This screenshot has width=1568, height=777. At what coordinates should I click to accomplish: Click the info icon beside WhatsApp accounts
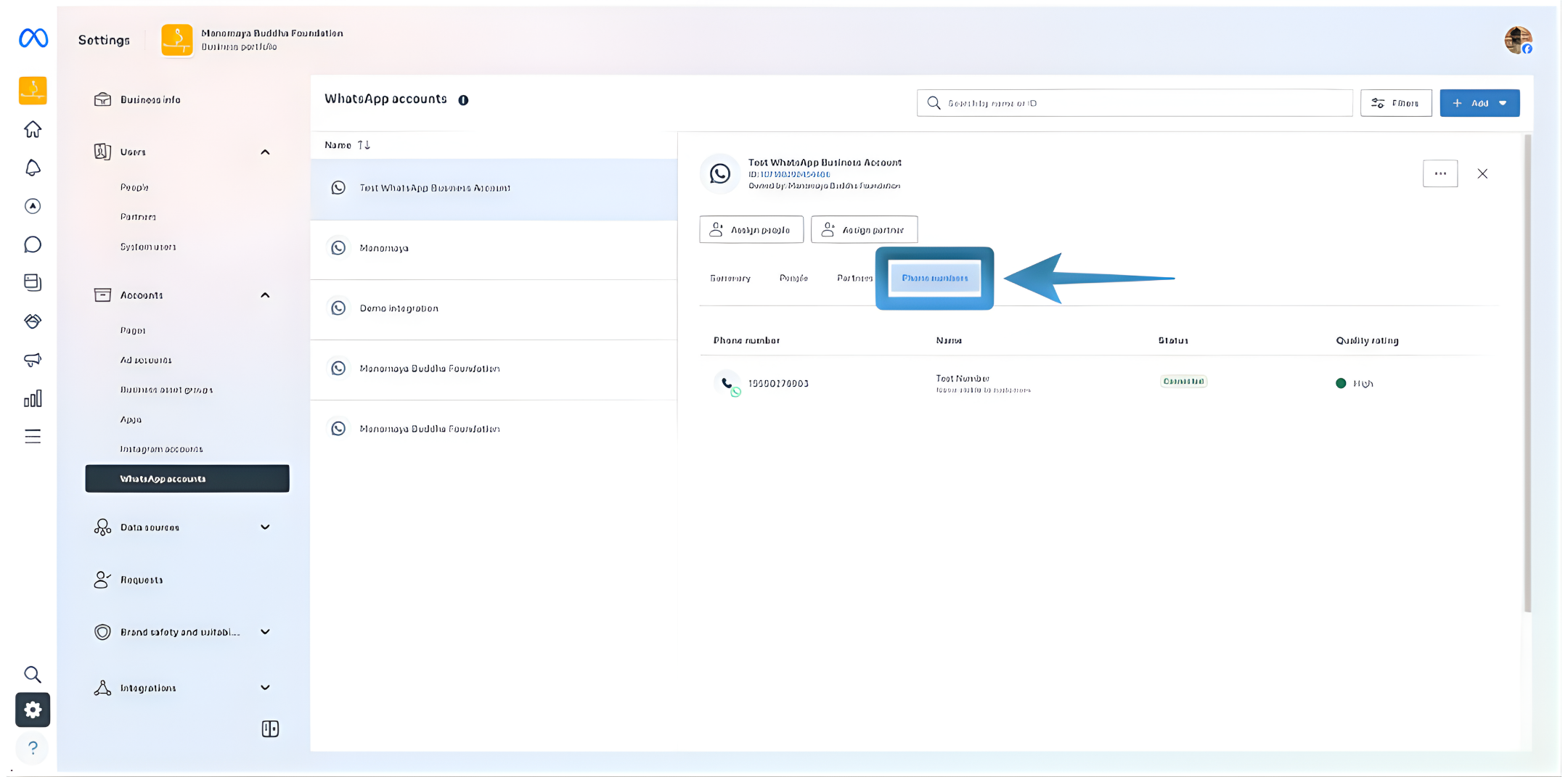click(x=463, y=100)
